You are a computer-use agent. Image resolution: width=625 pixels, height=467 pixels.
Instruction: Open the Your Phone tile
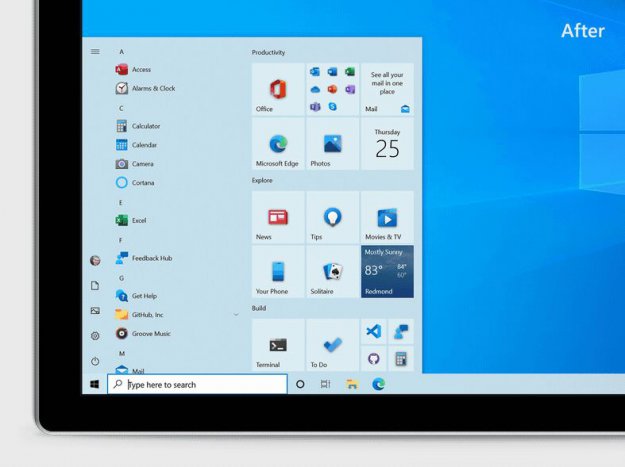tap(278, 272)
